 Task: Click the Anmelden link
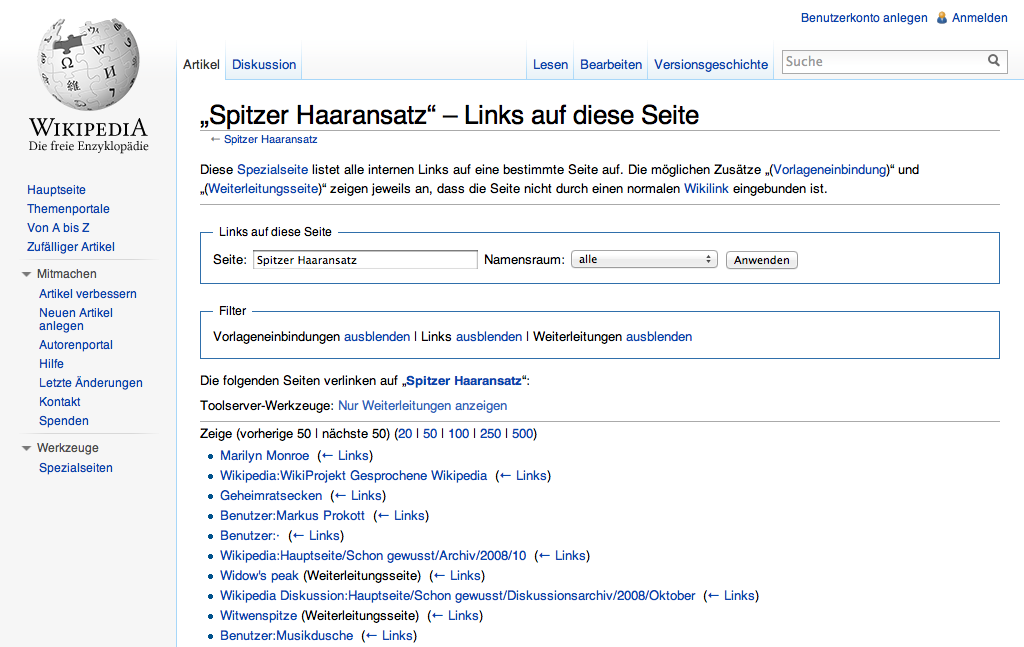point(980,18)
